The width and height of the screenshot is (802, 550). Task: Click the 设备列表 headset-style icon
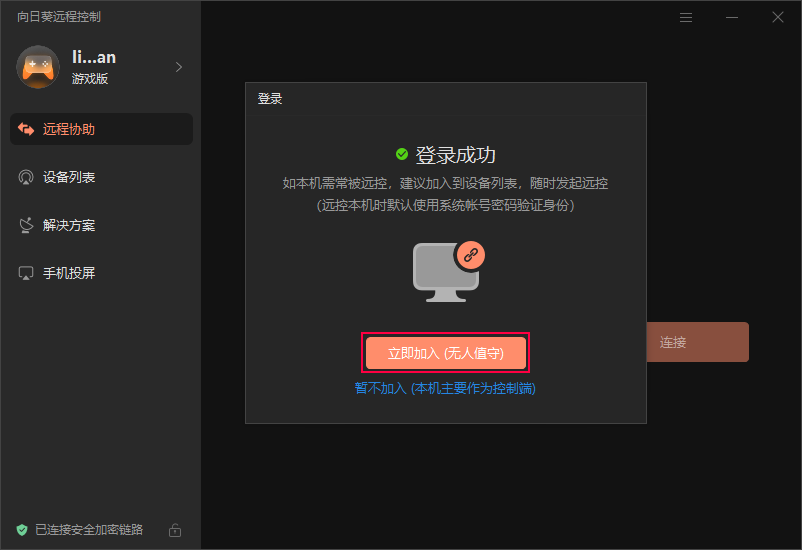pyautogui.click(x=26, y=177)
